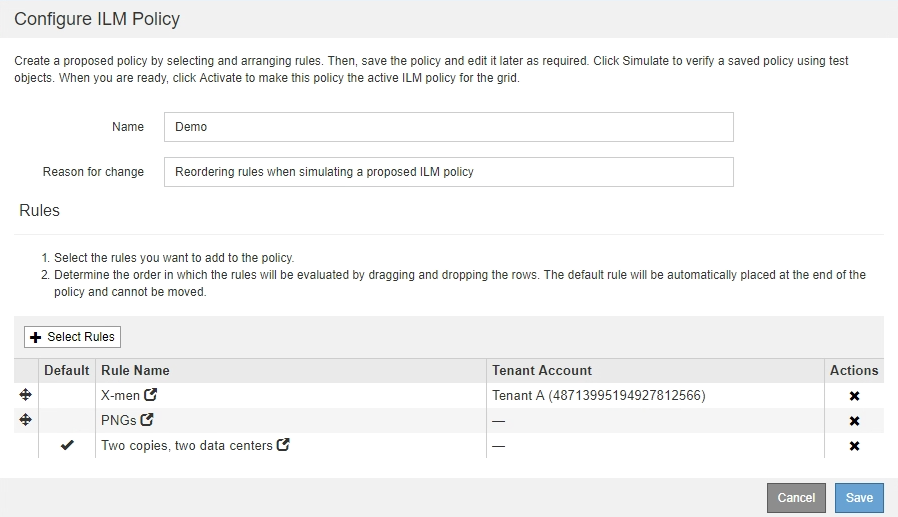Open X-men rule details external link icon

click(151, 395)
